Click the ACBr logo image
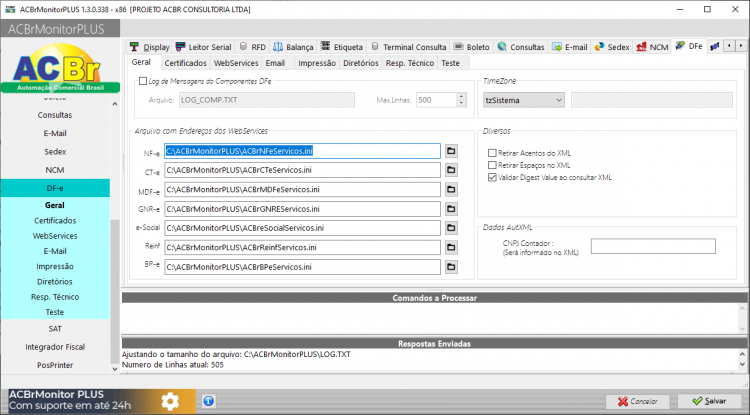 60,68
